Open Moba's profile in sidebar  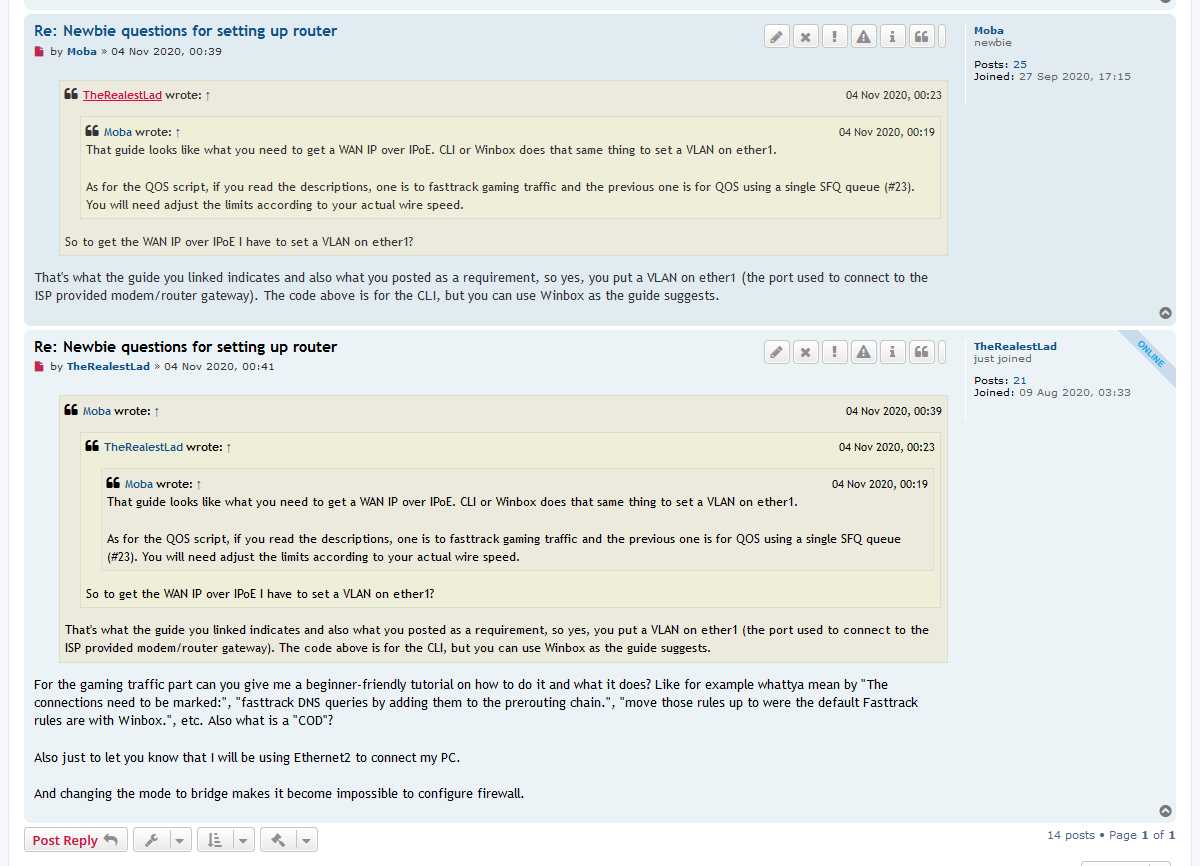pos(989,30)
